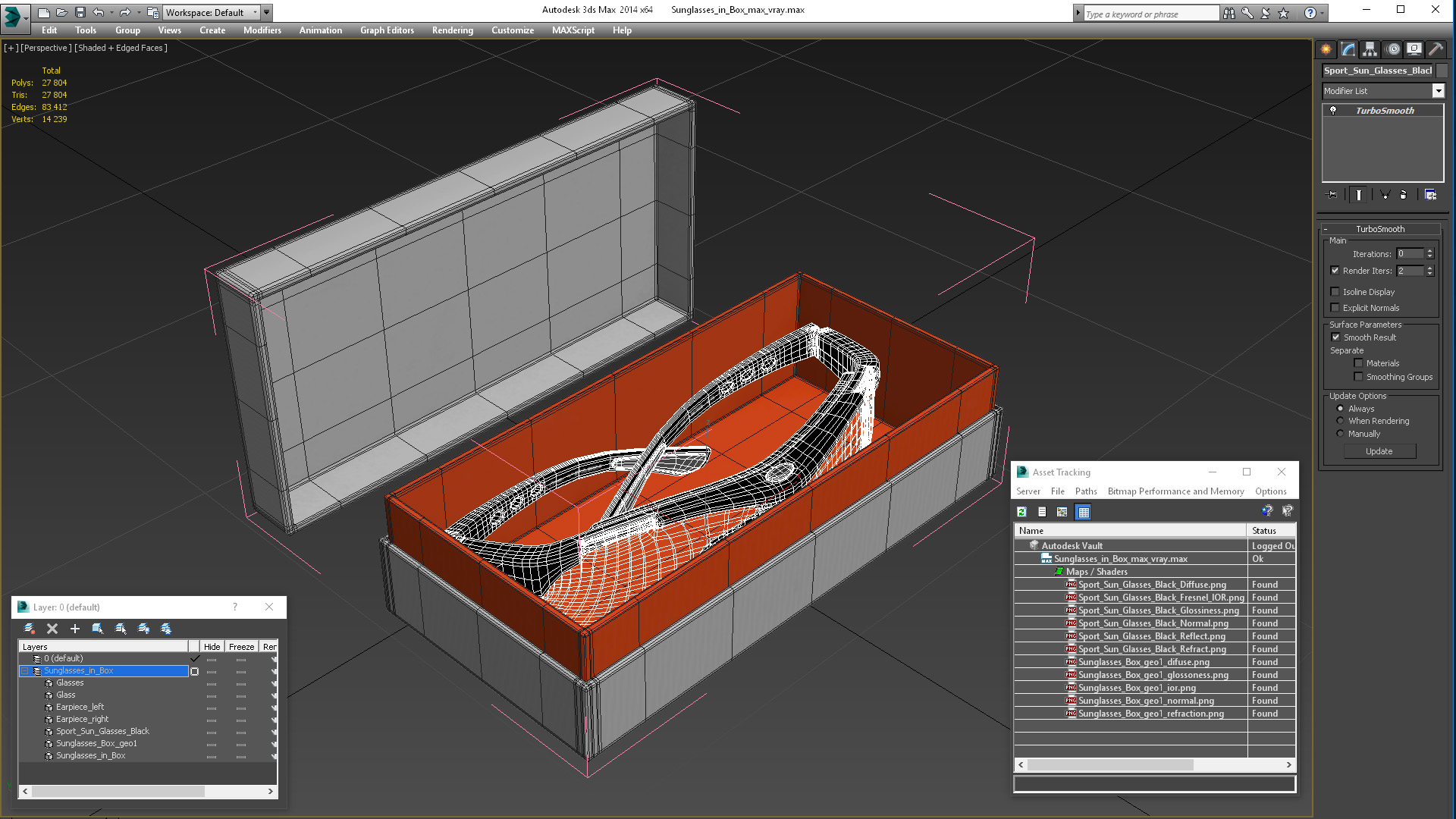The width and height of the screenshot is (1456, 819).
Task: Click the object color swatch beside name
Action: tap(1442, 71)
